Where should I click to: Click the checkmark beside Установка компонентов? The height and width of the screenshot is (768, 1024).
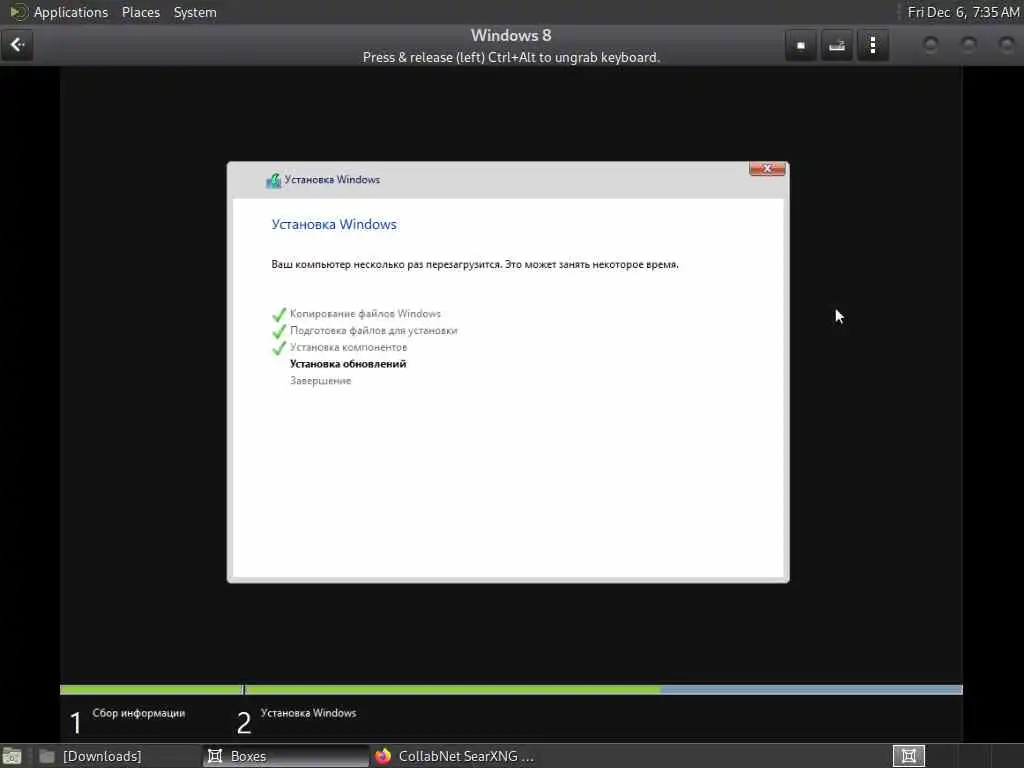point(279,347)
